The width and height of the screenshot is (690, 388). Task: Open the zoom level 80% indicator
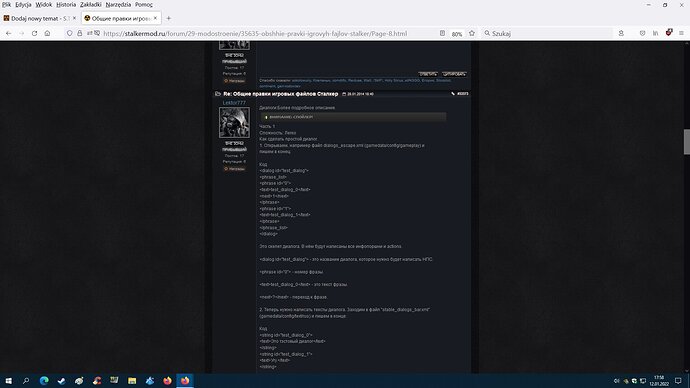click(x=457, y=34)
